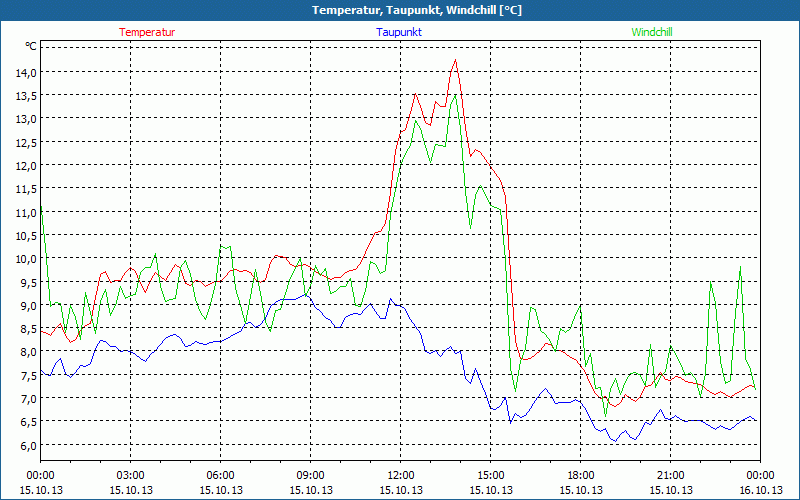Click the 11,5 y-axis value
800x500 pixels.
27,189
